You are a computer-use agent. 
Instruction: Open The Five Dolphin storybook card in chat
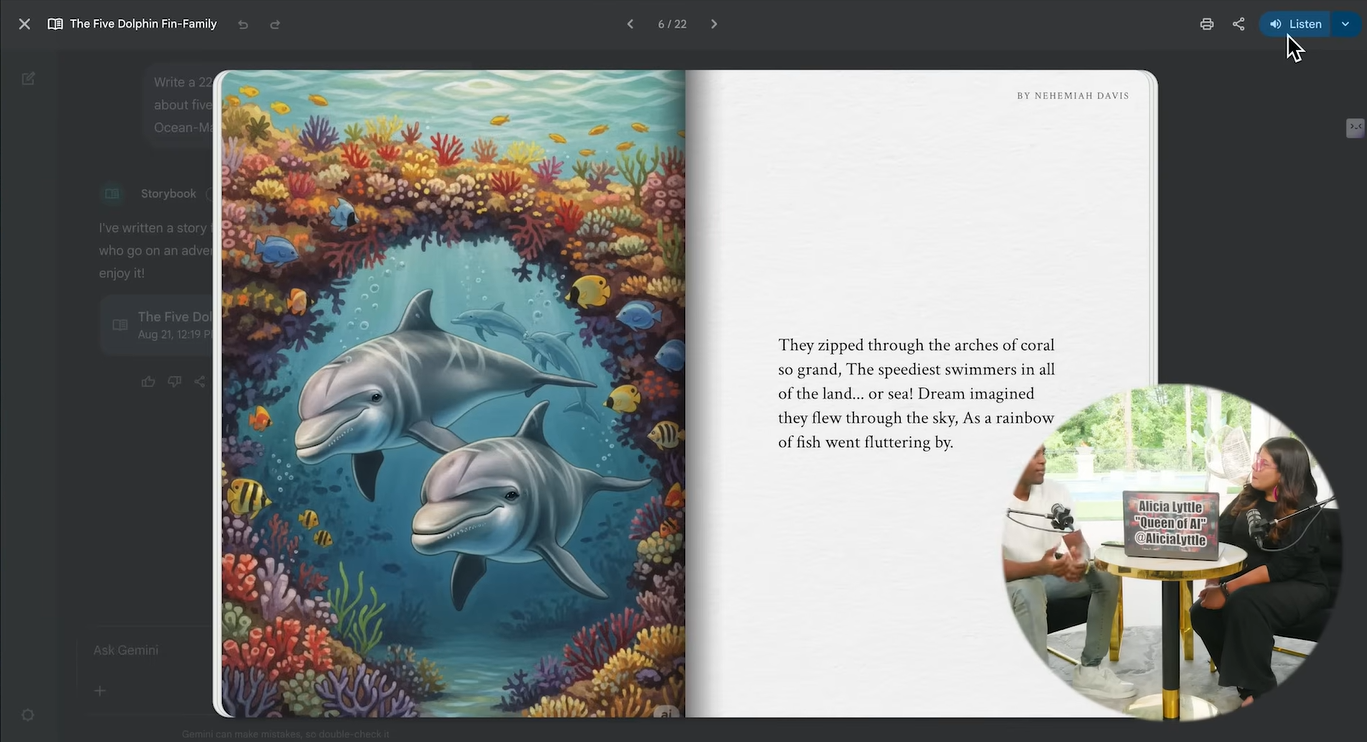[160, 325]
